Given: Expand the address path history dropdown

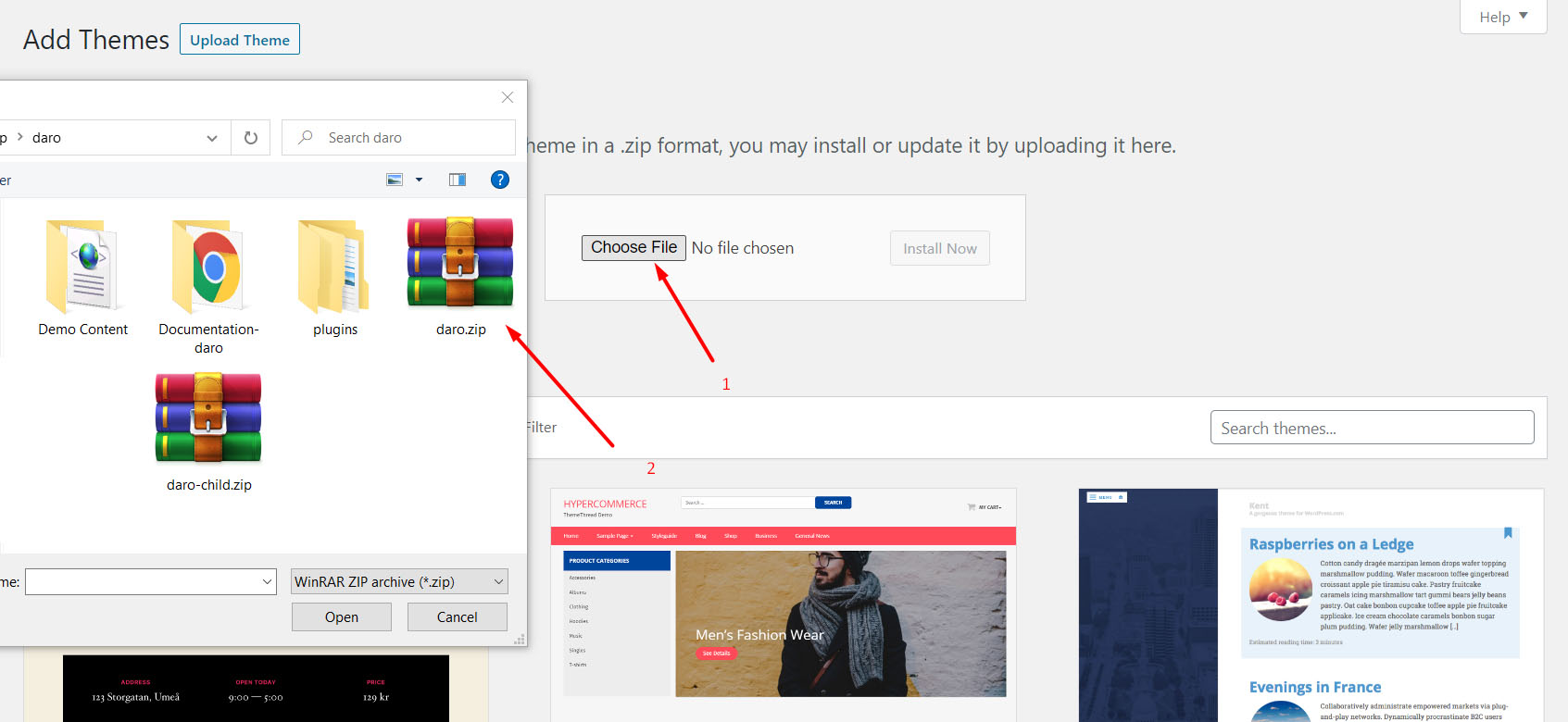Looking at the screenshot, I should coord(212,138).
